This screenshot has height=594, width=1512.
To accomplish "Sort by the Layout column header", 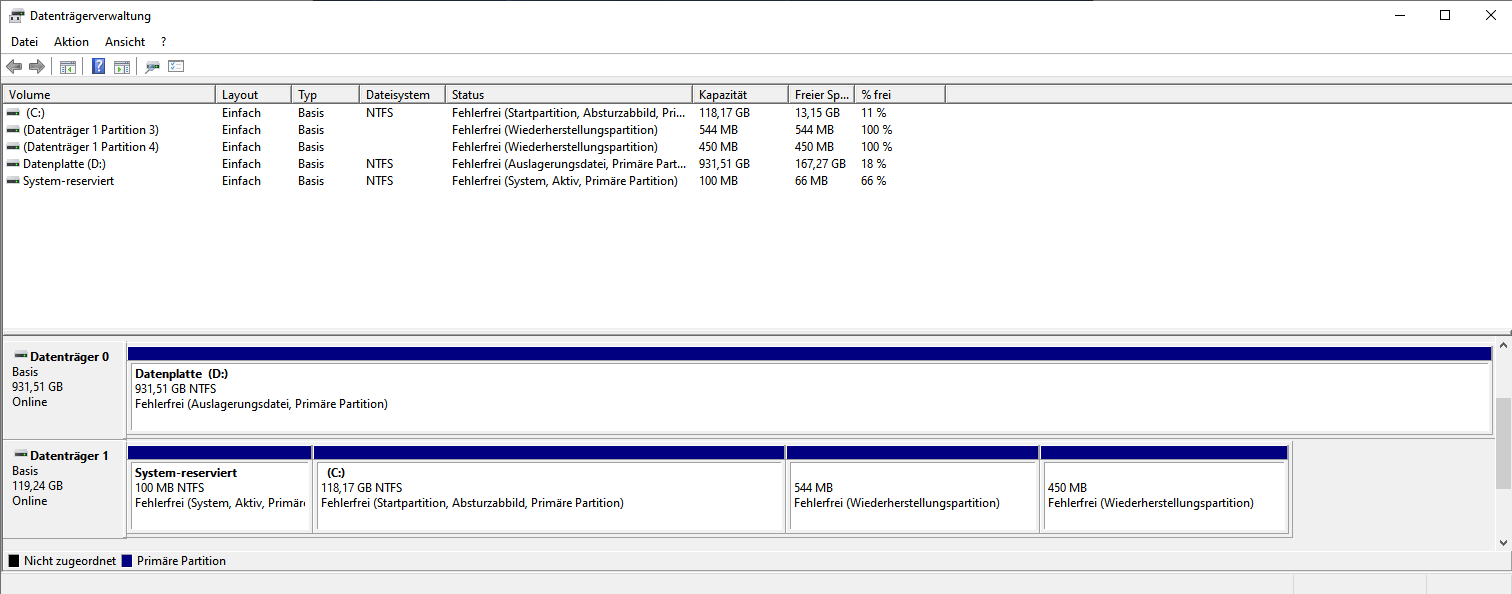I will click(254, 95).
